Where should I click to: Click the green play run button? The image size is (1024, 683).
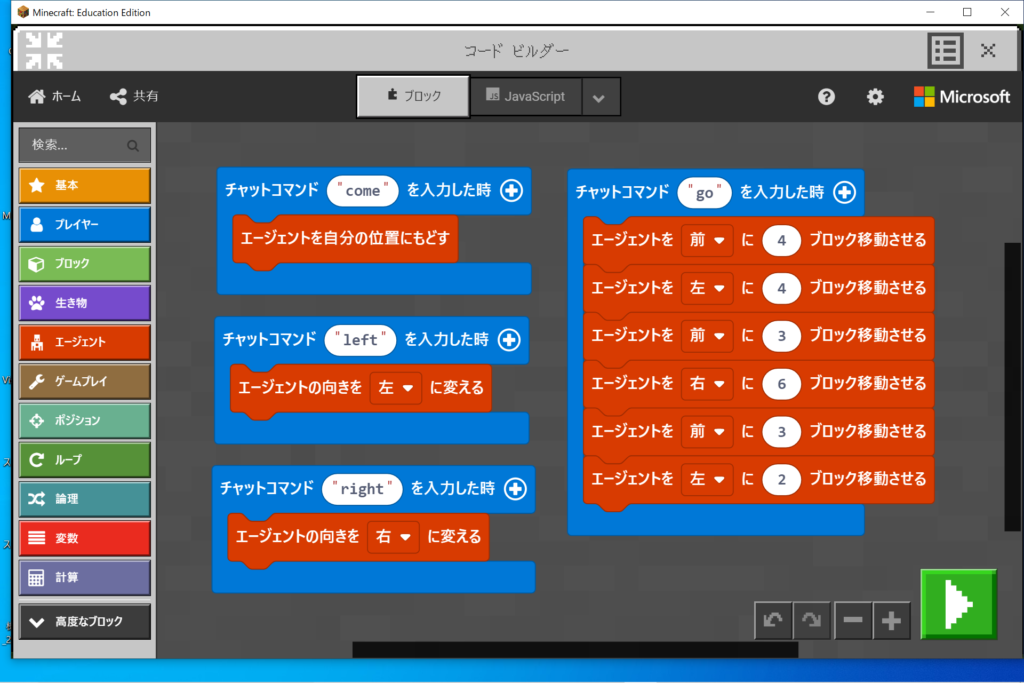[x=958, y=603]
